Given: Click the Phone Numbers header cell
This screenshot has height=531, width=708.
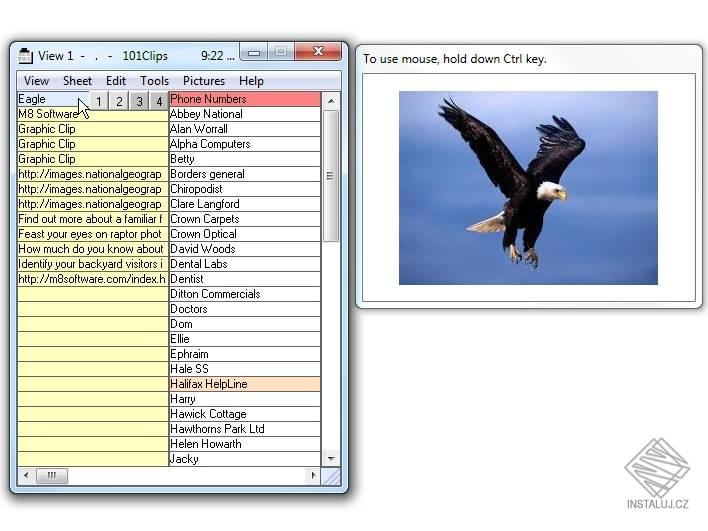Looking at the screenshot, I should tap(245, 99).
